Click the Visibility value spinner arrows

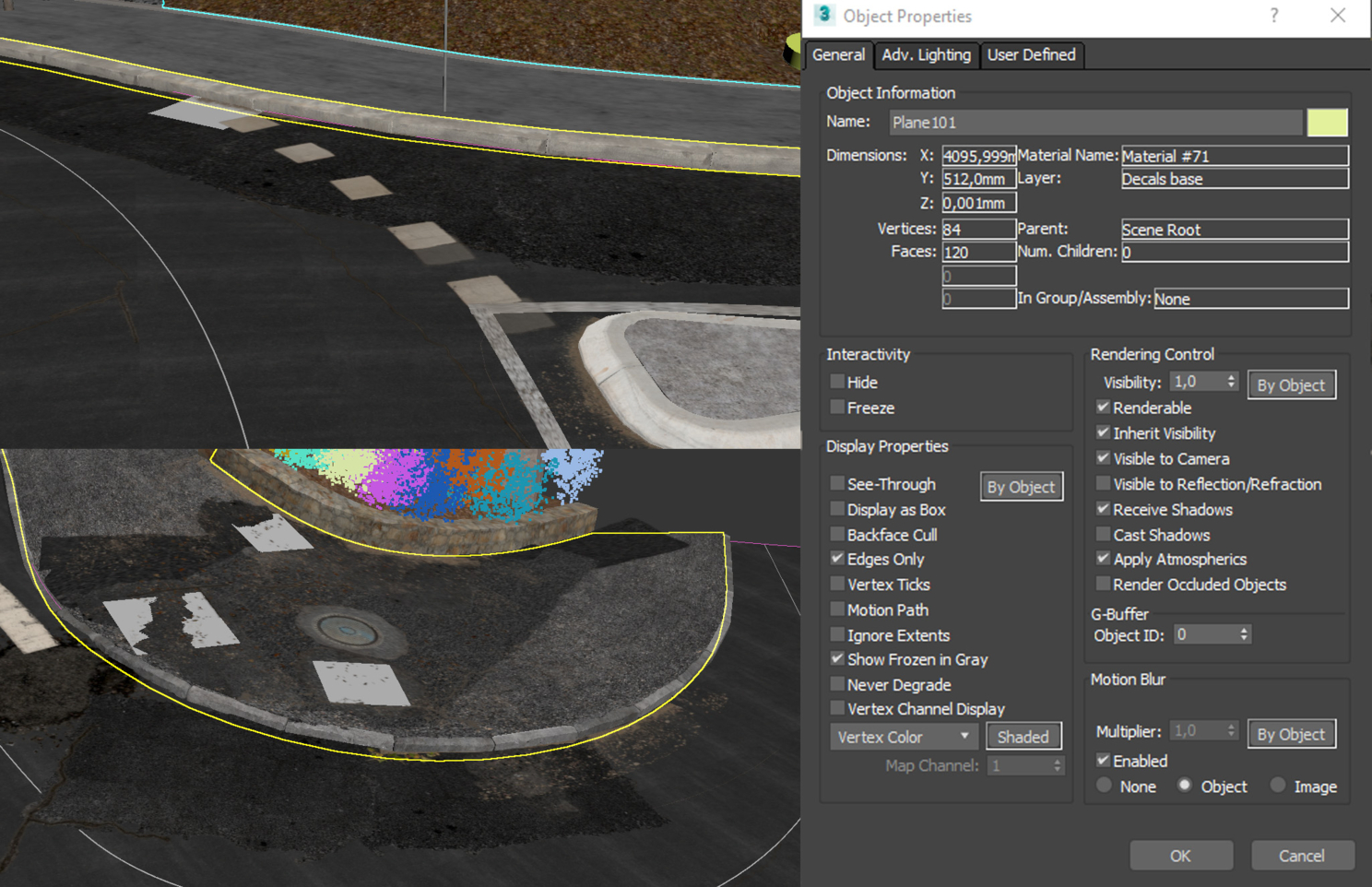(x=1230, y=382)
